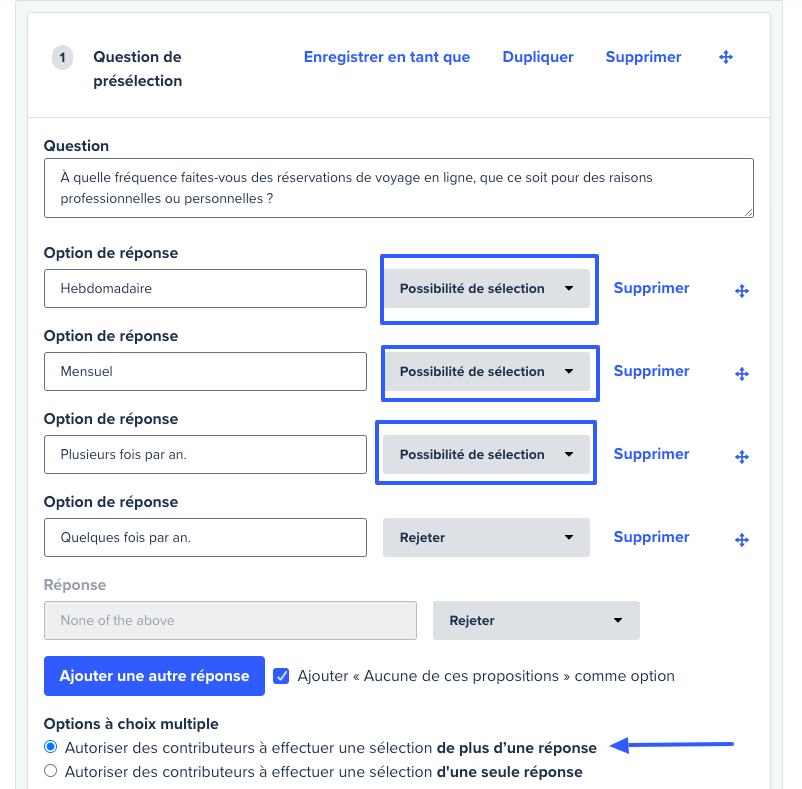Click inside the question text field
The image size is (802, 789).
398,188
